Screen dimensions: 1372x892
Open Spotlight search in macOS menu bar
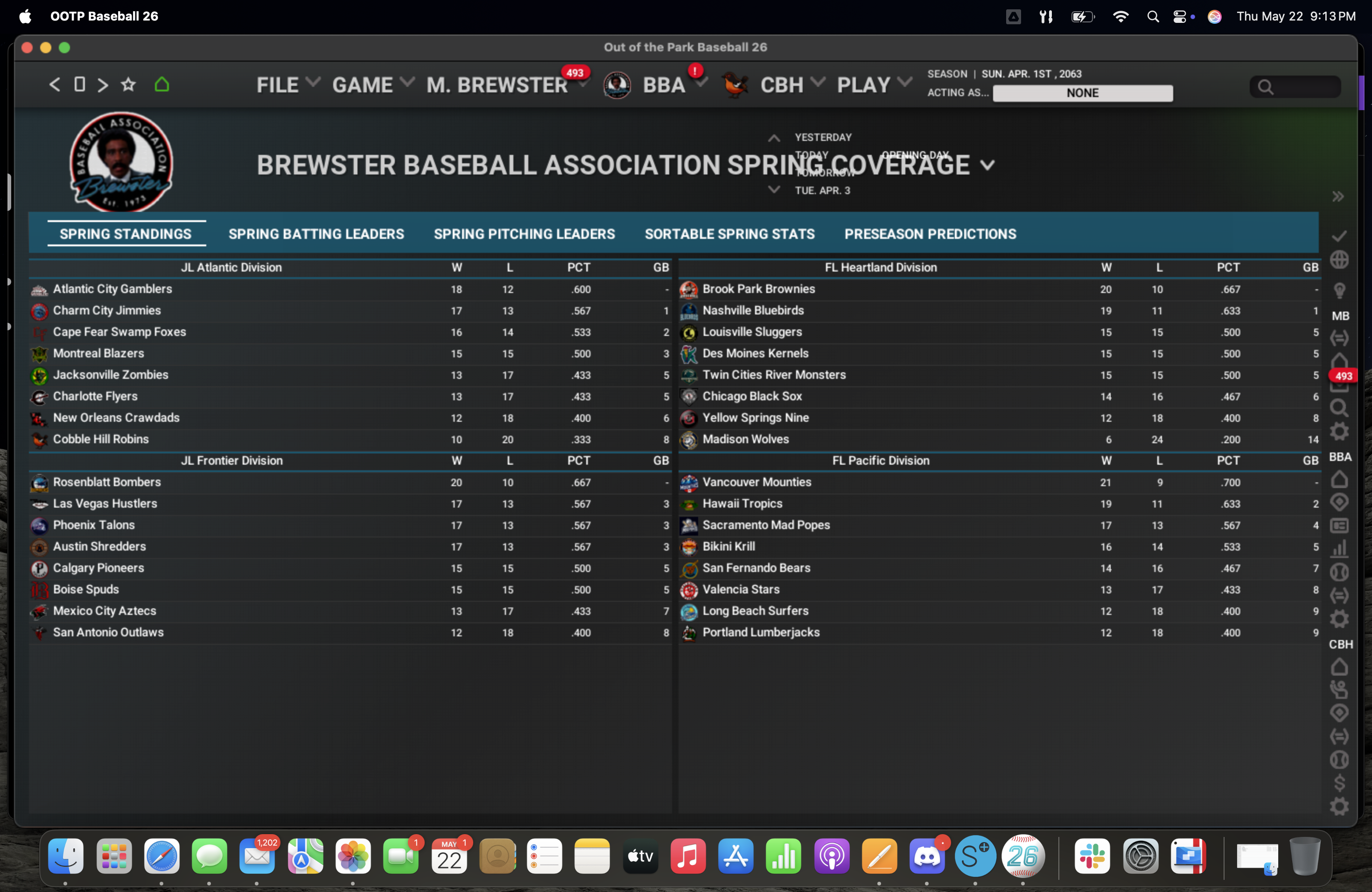(1153, 16)
